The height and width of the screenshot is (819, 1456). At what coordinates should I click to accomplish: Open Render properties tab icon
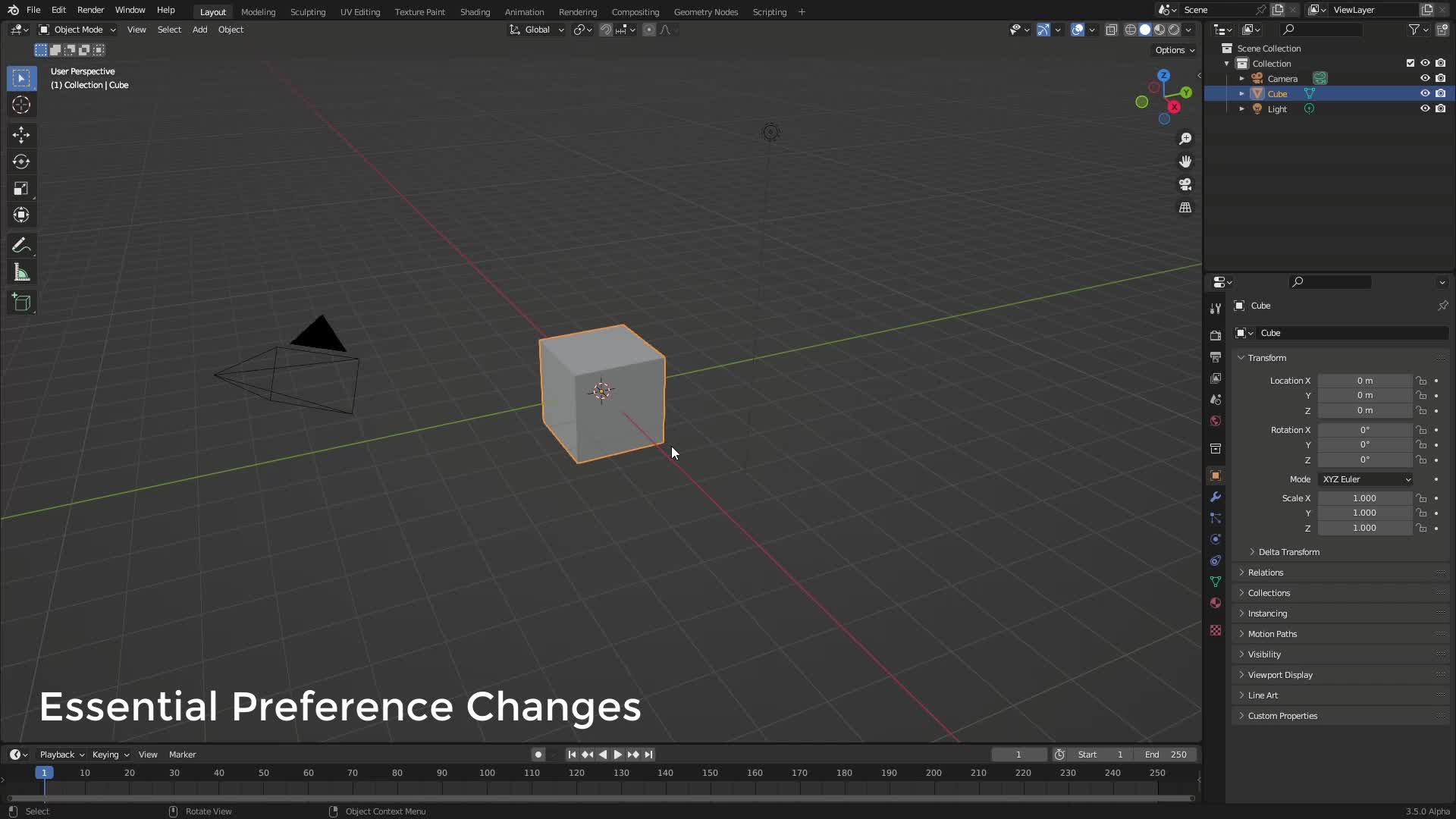[x=1216, y=335]
